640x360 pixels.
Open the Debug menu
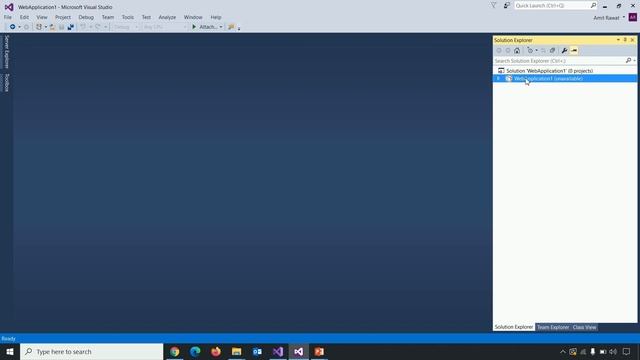pos(86,17)
